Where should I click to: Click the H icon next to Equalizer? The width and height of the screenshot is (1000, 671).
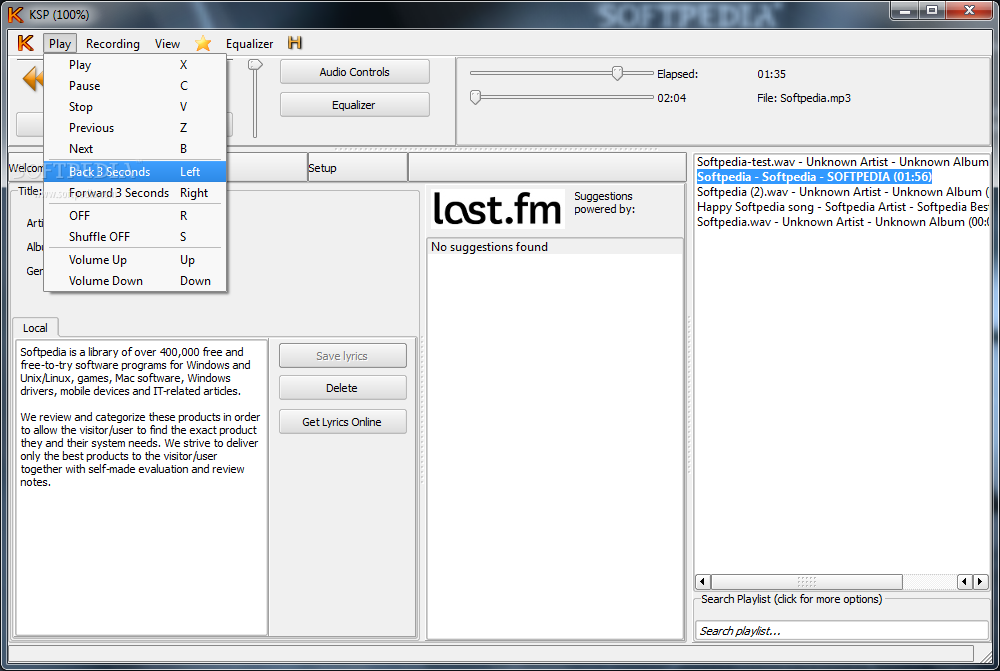click(x=295, y=43)
